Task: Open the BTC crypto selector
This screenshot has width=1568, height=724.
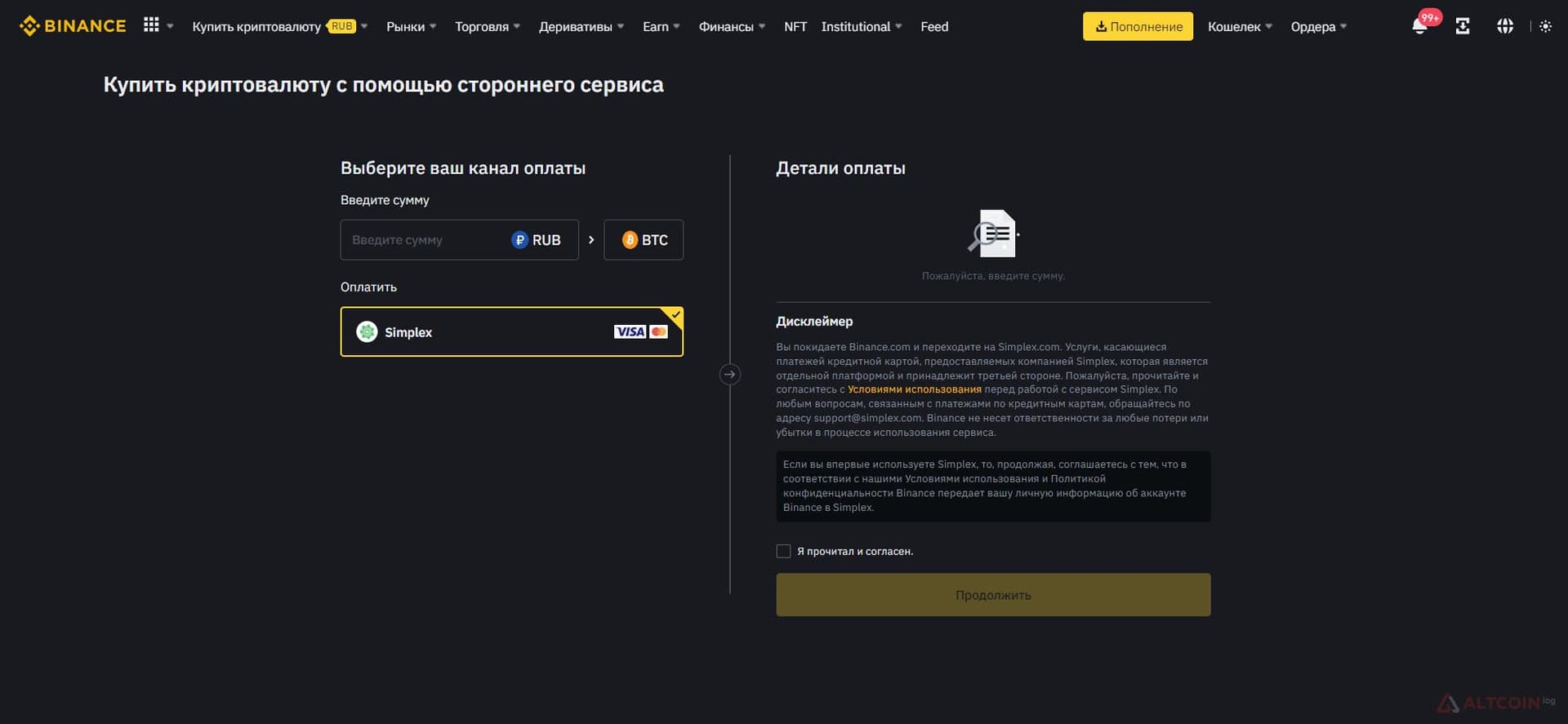Action: tap(644, 240)
